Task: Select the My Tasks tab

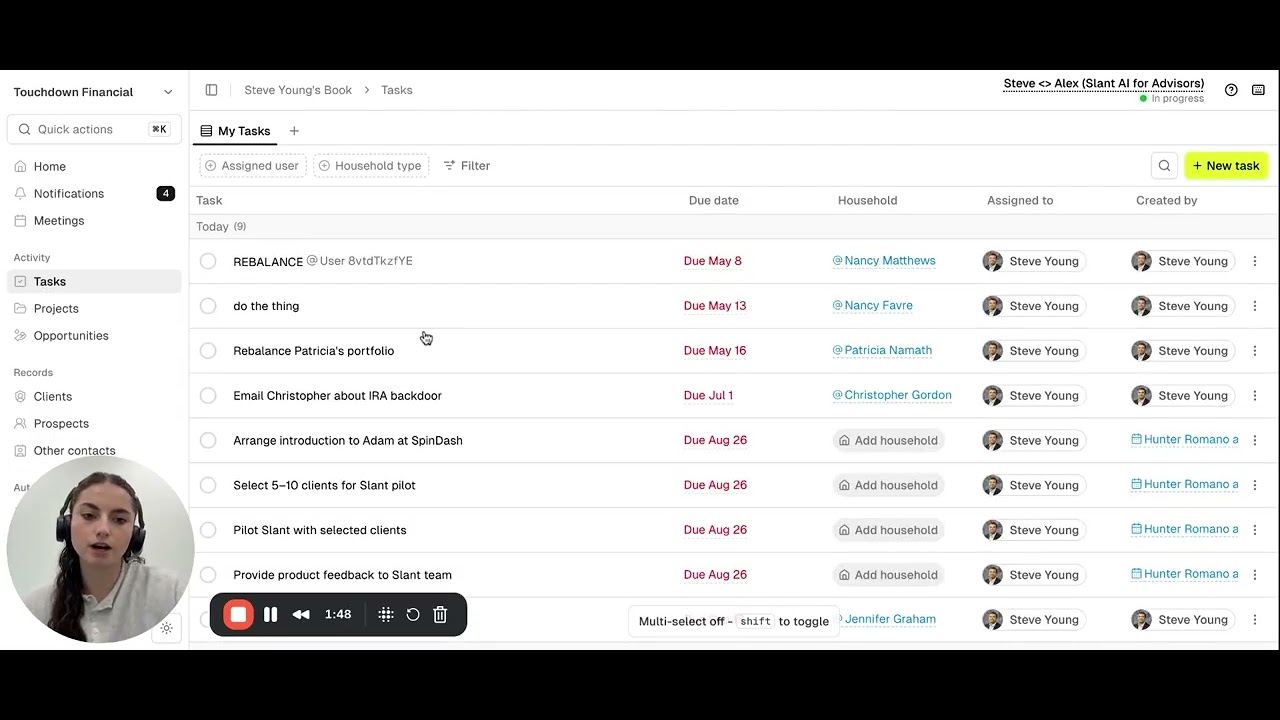Action: [x=235, y=131]
